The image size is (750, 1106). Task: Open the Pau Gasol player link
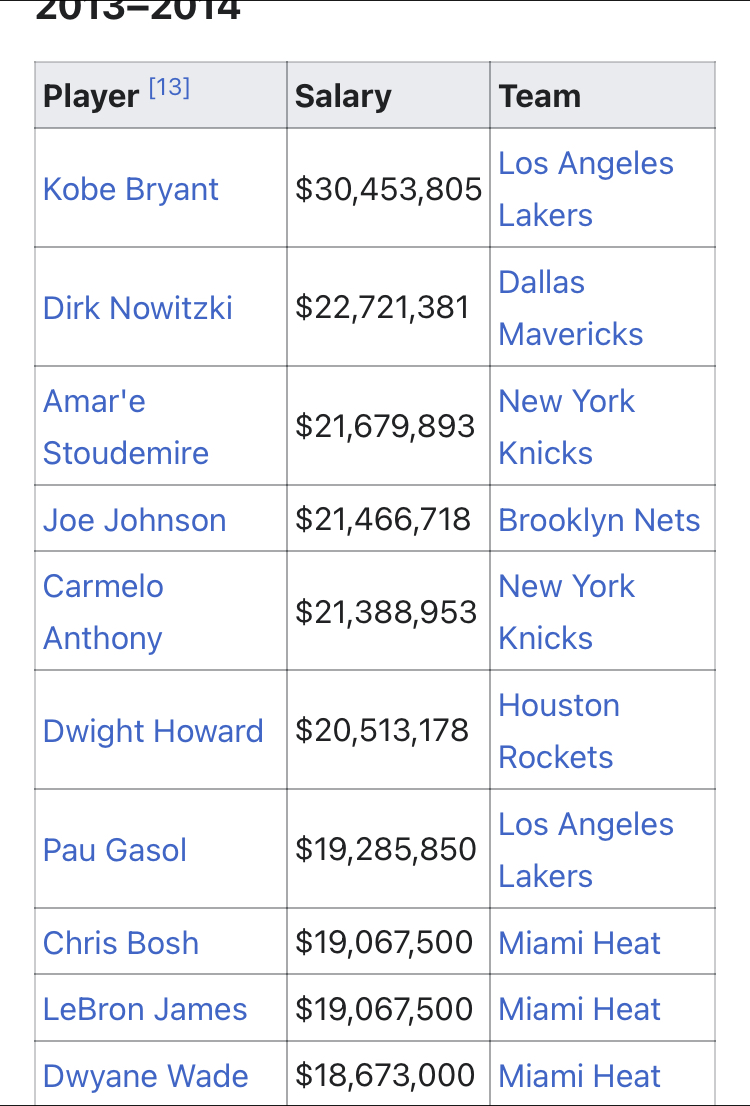(x=115, y=850)
